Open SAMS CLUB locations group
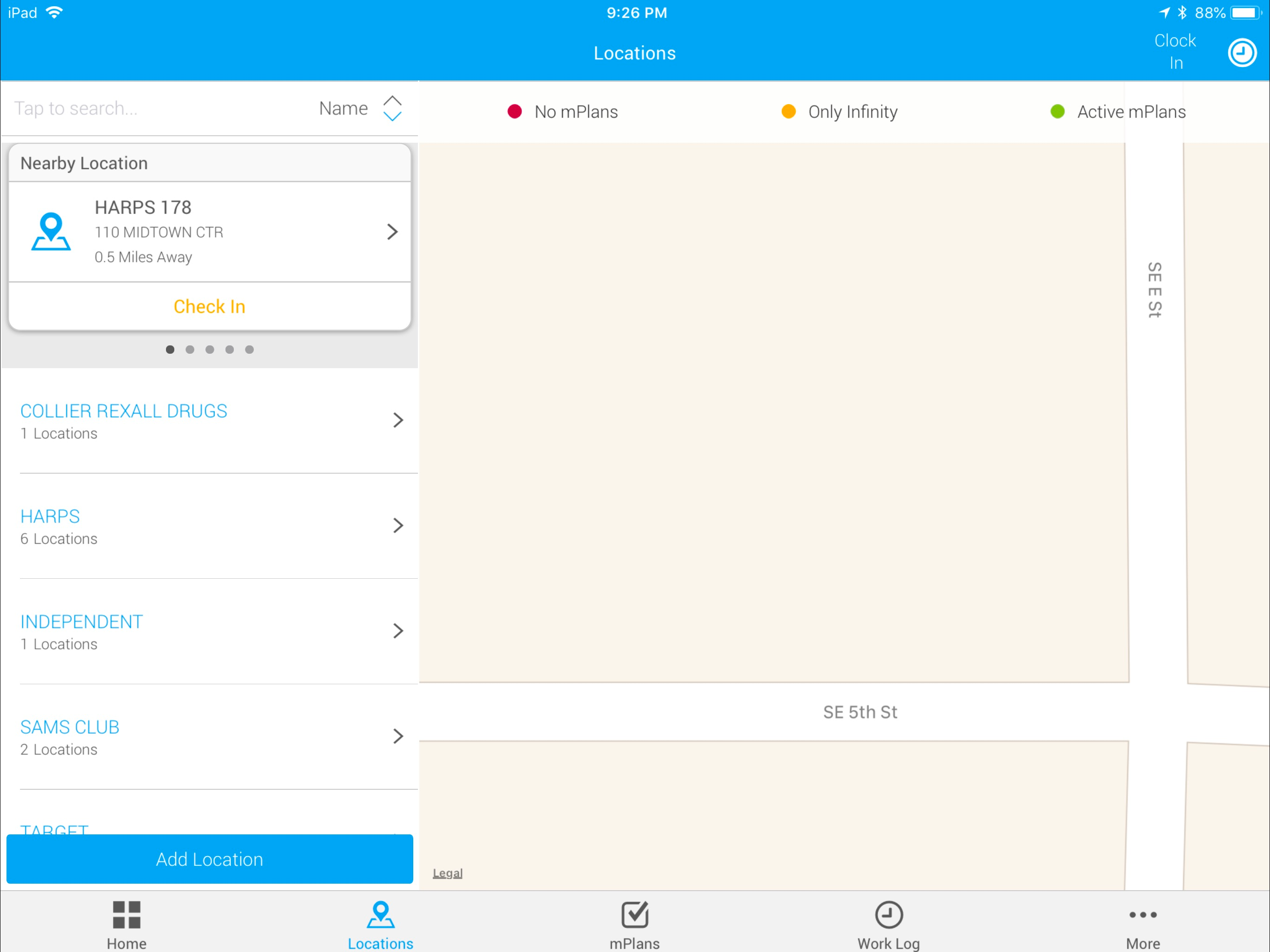 (210, 737)
